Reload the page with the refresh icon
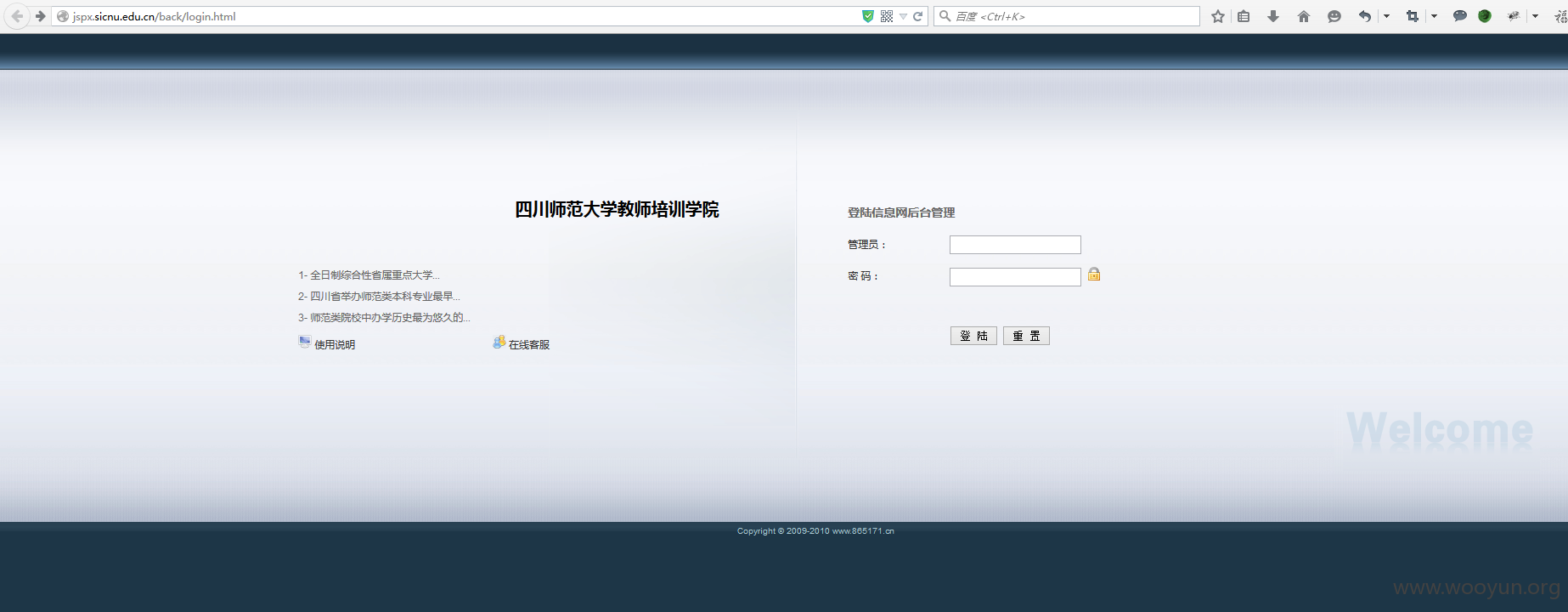This screenshot has width=1568, height=612. click(918, 16)
